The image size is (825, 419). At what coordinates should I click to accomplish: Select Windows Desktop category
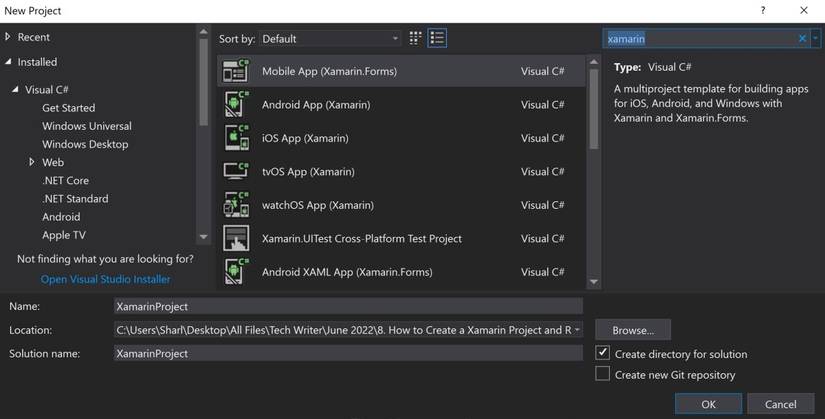click(85, 144)
